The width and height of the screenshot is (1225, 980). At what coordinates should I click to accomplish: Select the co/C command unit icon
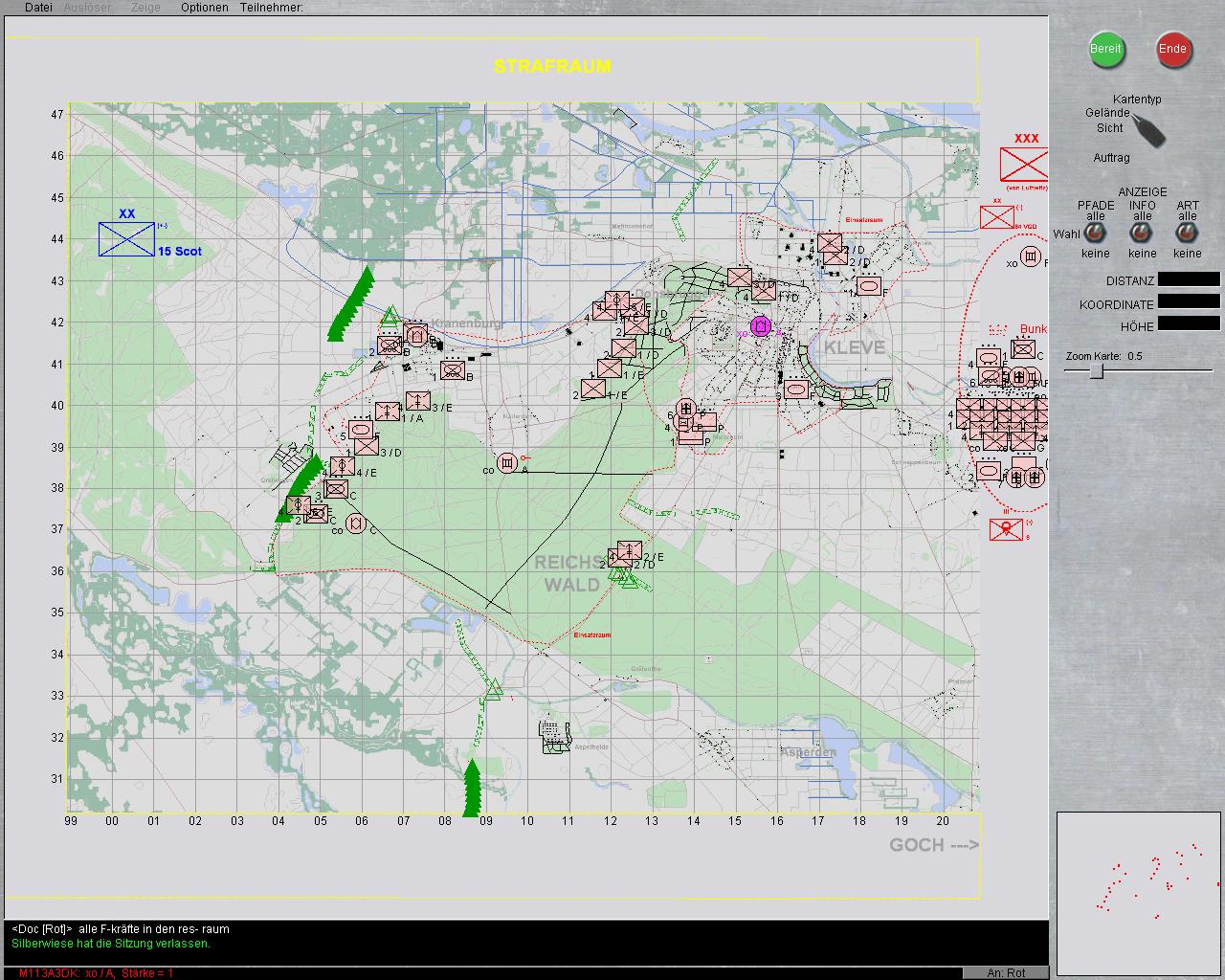click(356, 523)
